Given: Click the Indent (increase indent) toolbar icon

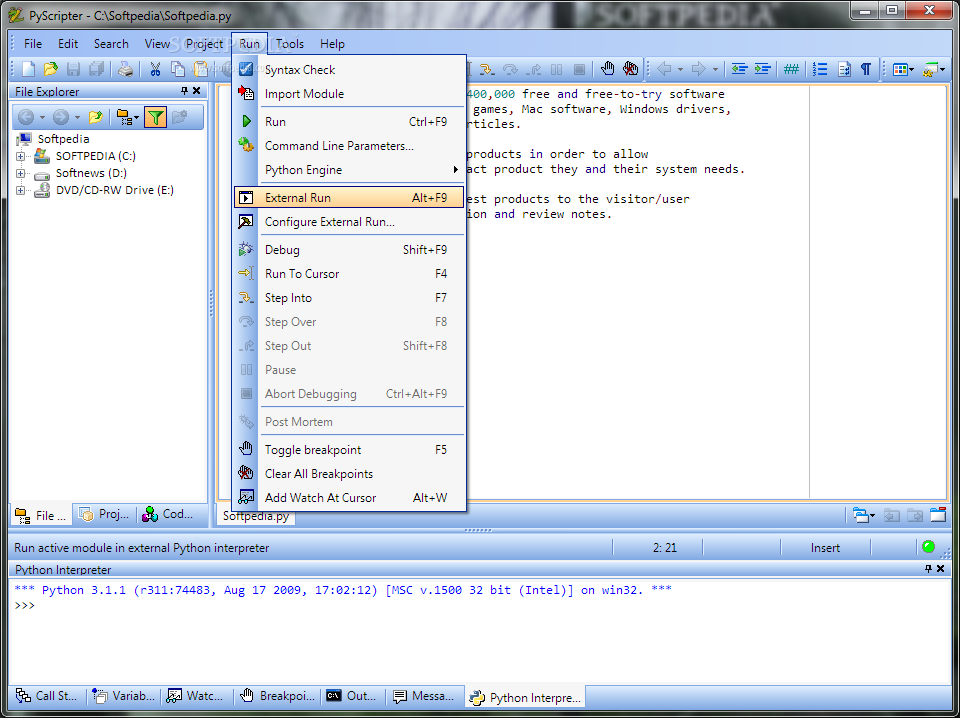Looking at the screenshot, I should [x=762, y=69].
